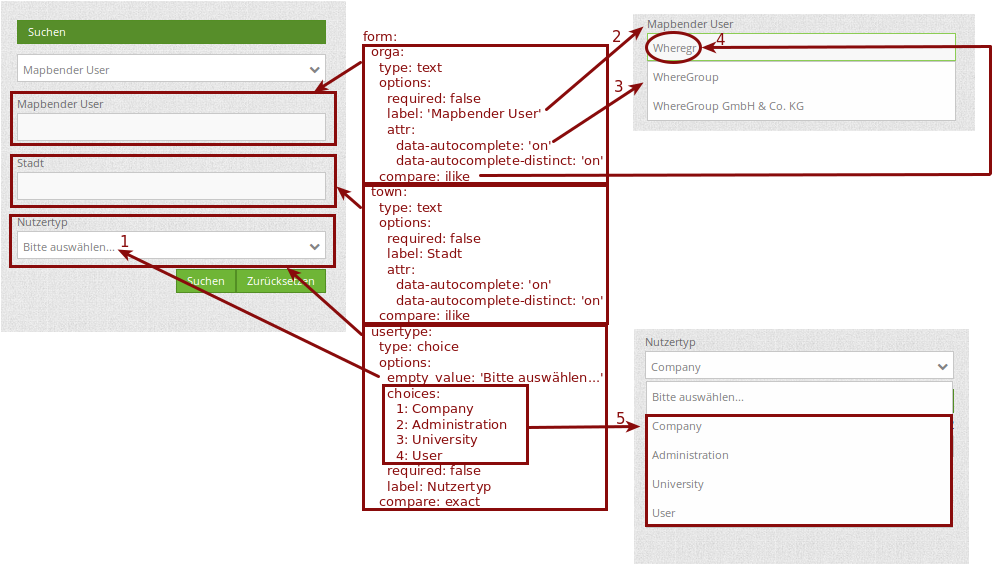Click the chevron arrow of the top Mapbender User dropdown

coord(316,70)
